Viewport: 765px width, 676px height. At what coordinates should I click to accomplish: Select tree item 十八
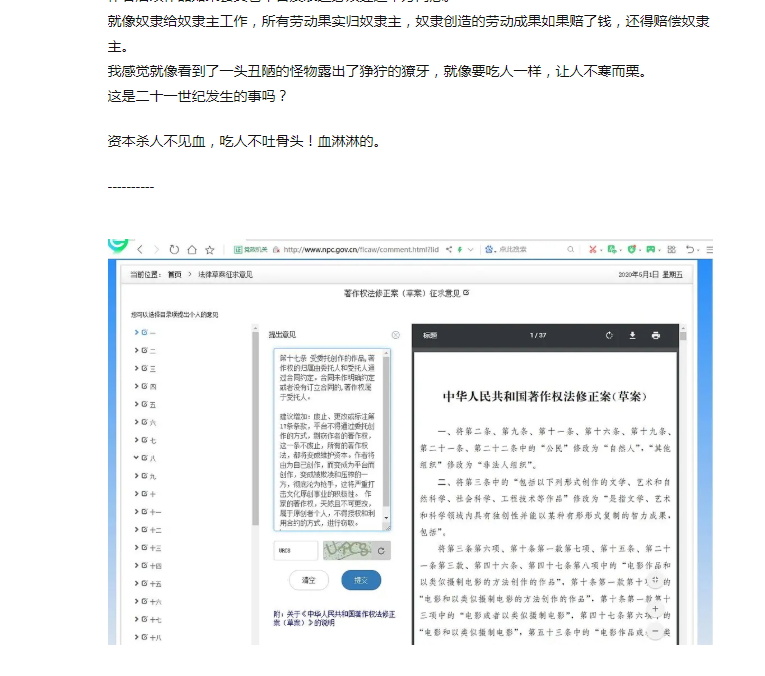click(x=156, y=637)
